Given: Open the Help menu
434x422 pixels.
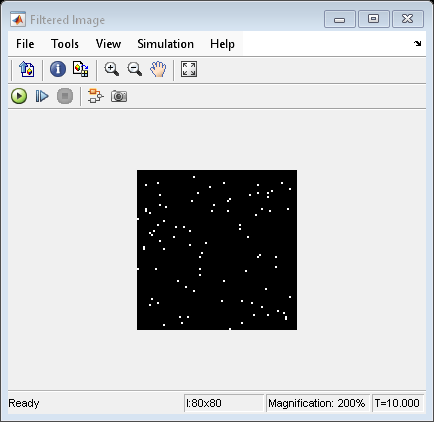Looking at the screenshot, I should point(222,44).
